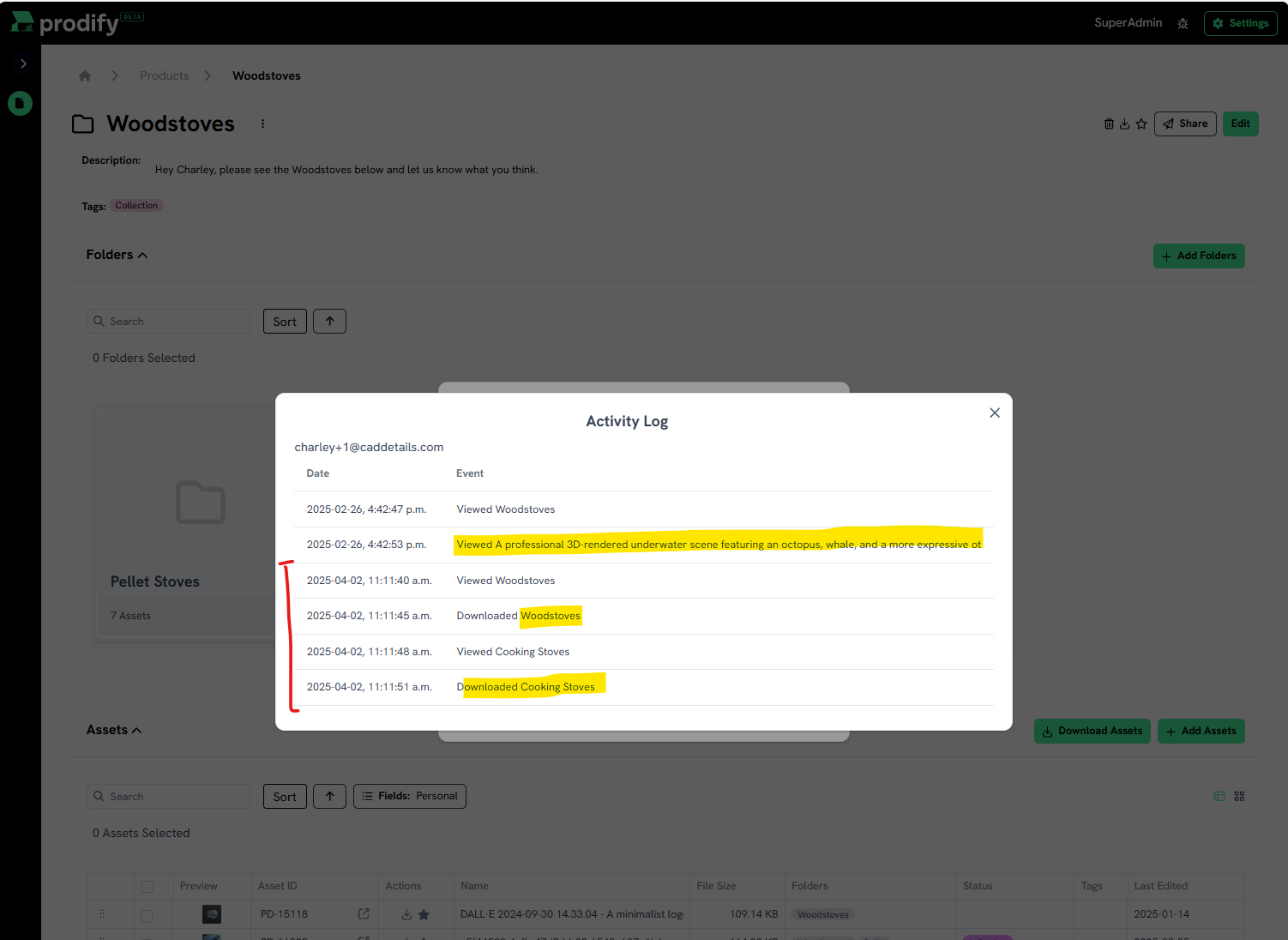The image size is (1288, 940).
Task: Select the PD-15118 asset row checkbox
Action: tap(147, 915)
